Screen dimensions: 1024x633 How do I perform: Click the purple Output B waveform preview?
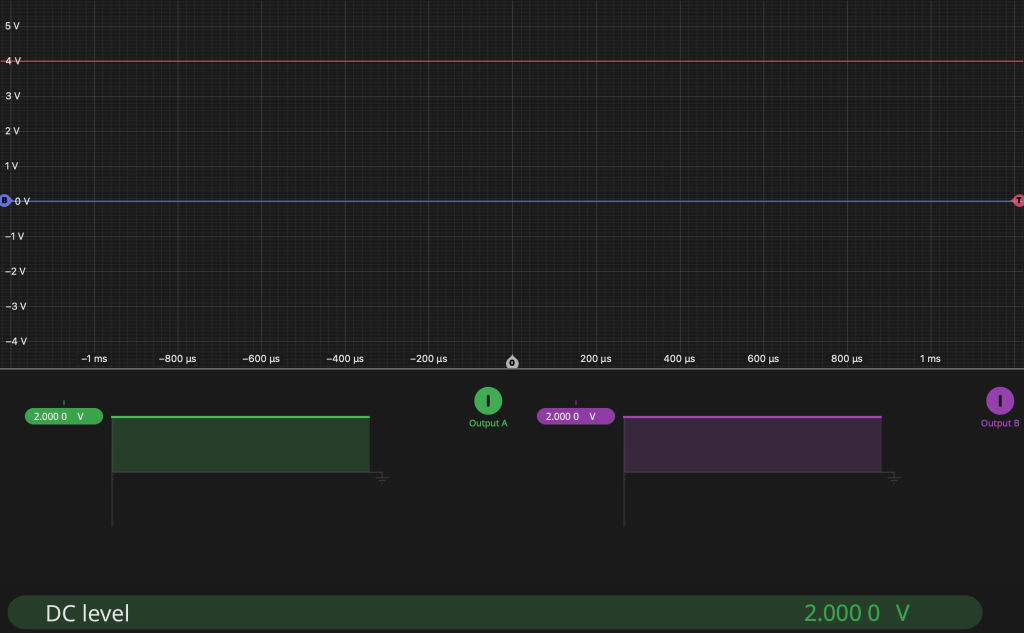point(752,444)
